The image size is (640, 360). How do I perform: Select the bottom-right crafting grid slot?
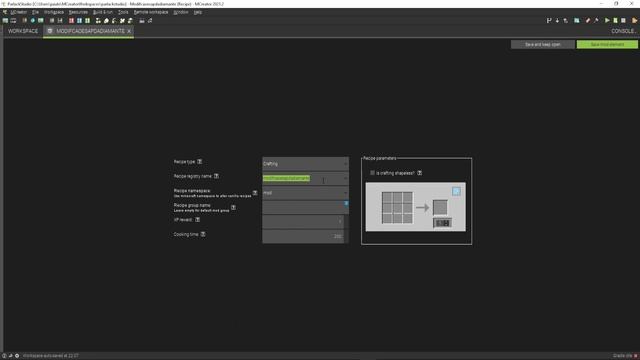click(x=407, y=218)
